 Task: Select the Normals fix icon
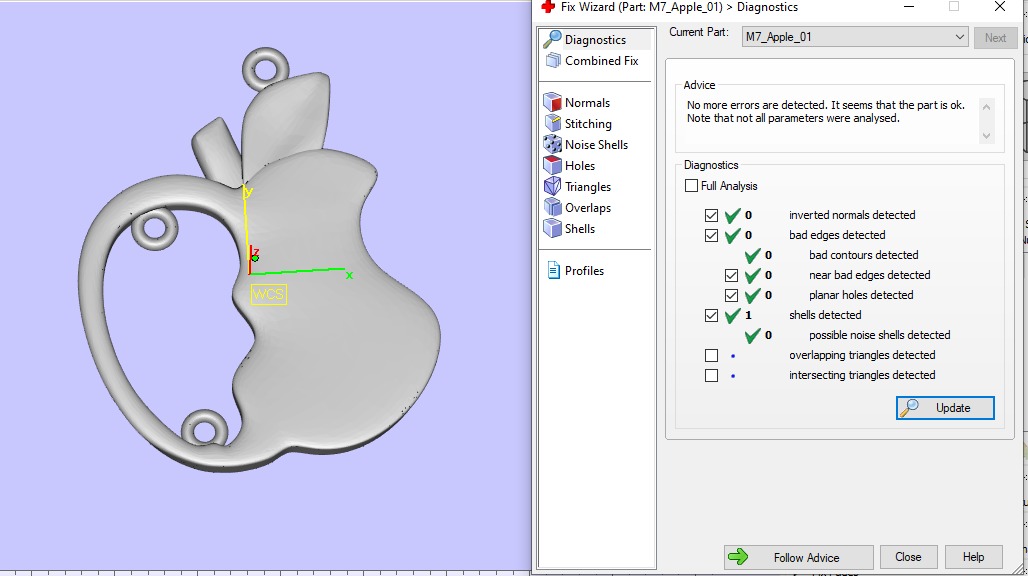pyautogui.click(x=553, y=102)
